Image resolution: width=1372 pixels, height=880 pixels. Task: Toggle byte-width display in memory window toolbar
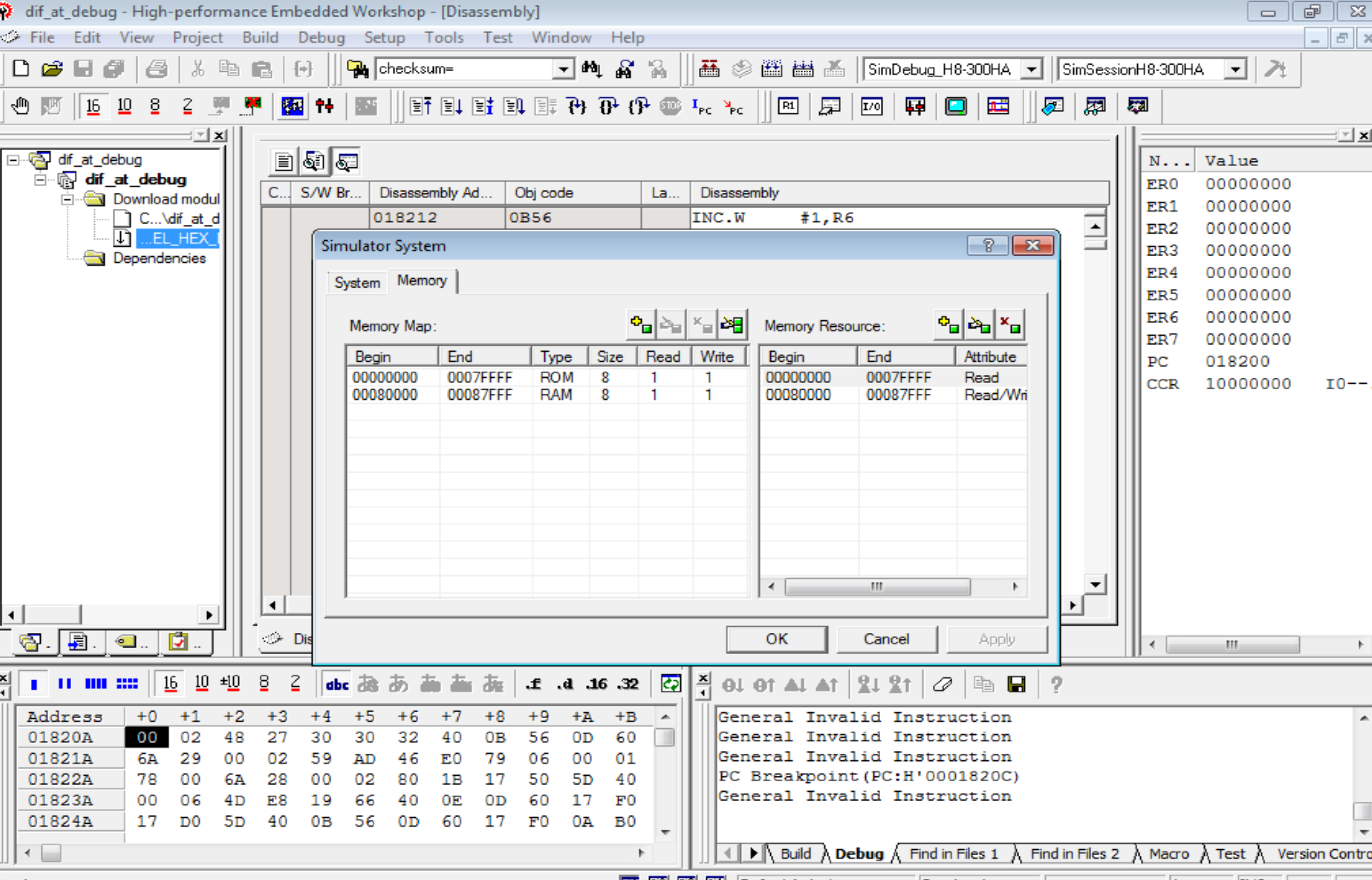[34, 684]
